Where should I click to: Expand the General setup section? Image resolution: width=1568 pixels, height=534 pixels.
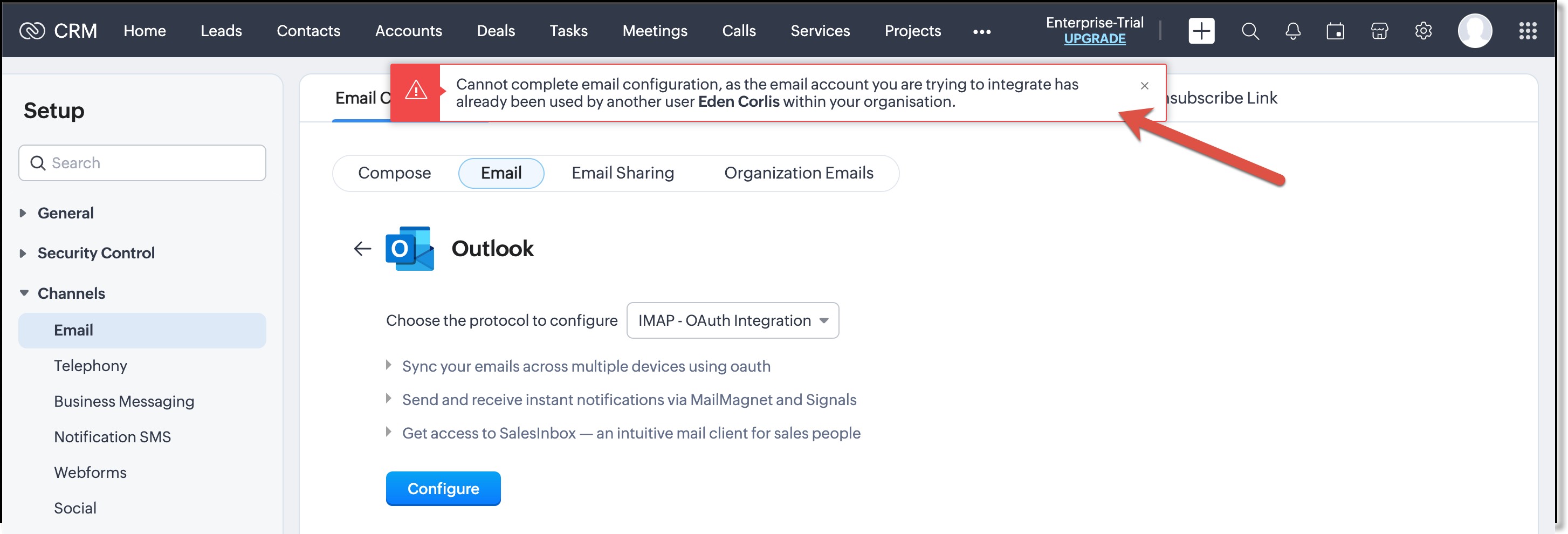[x=65, y=213]
